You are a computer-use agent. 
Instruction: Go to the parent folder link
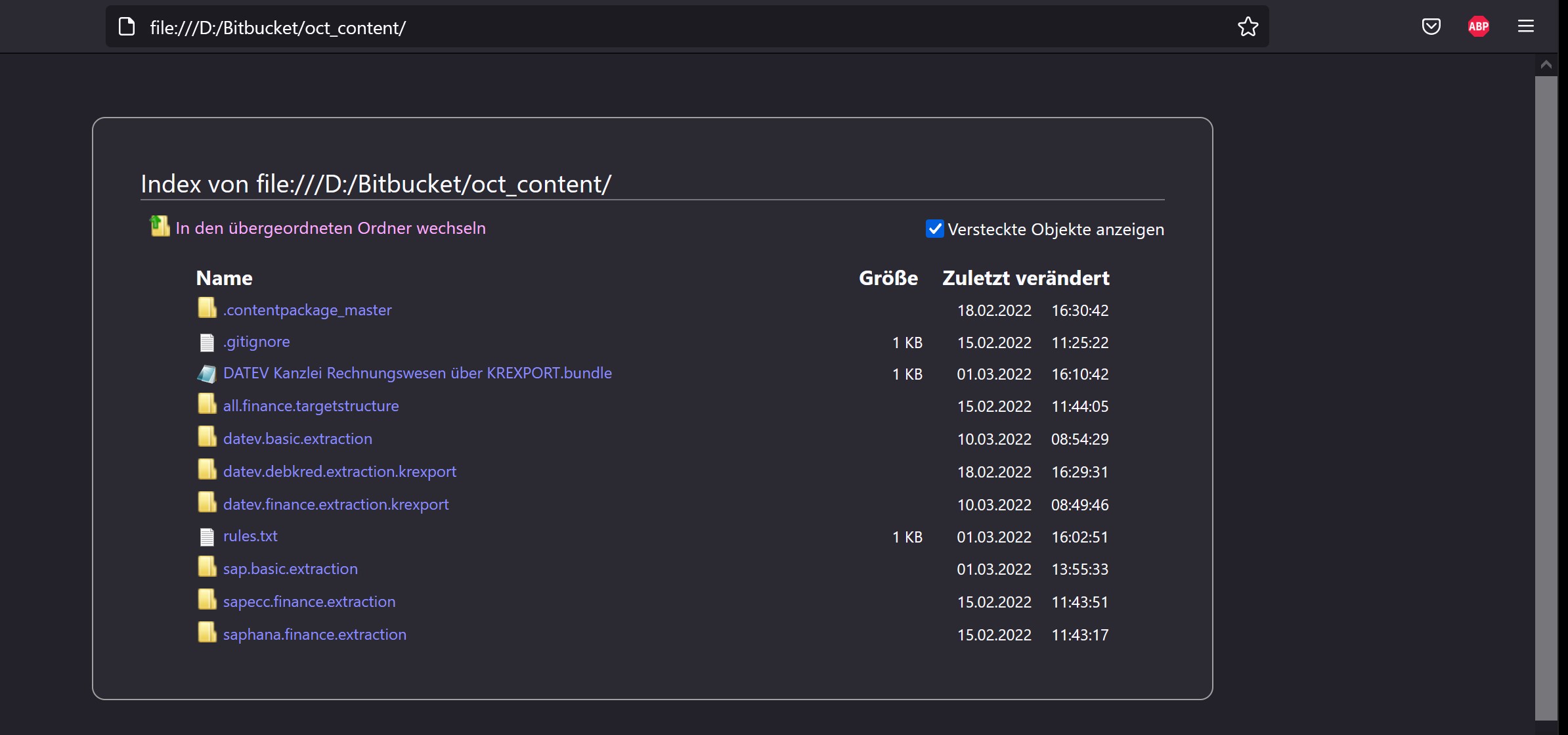[330, 228]
